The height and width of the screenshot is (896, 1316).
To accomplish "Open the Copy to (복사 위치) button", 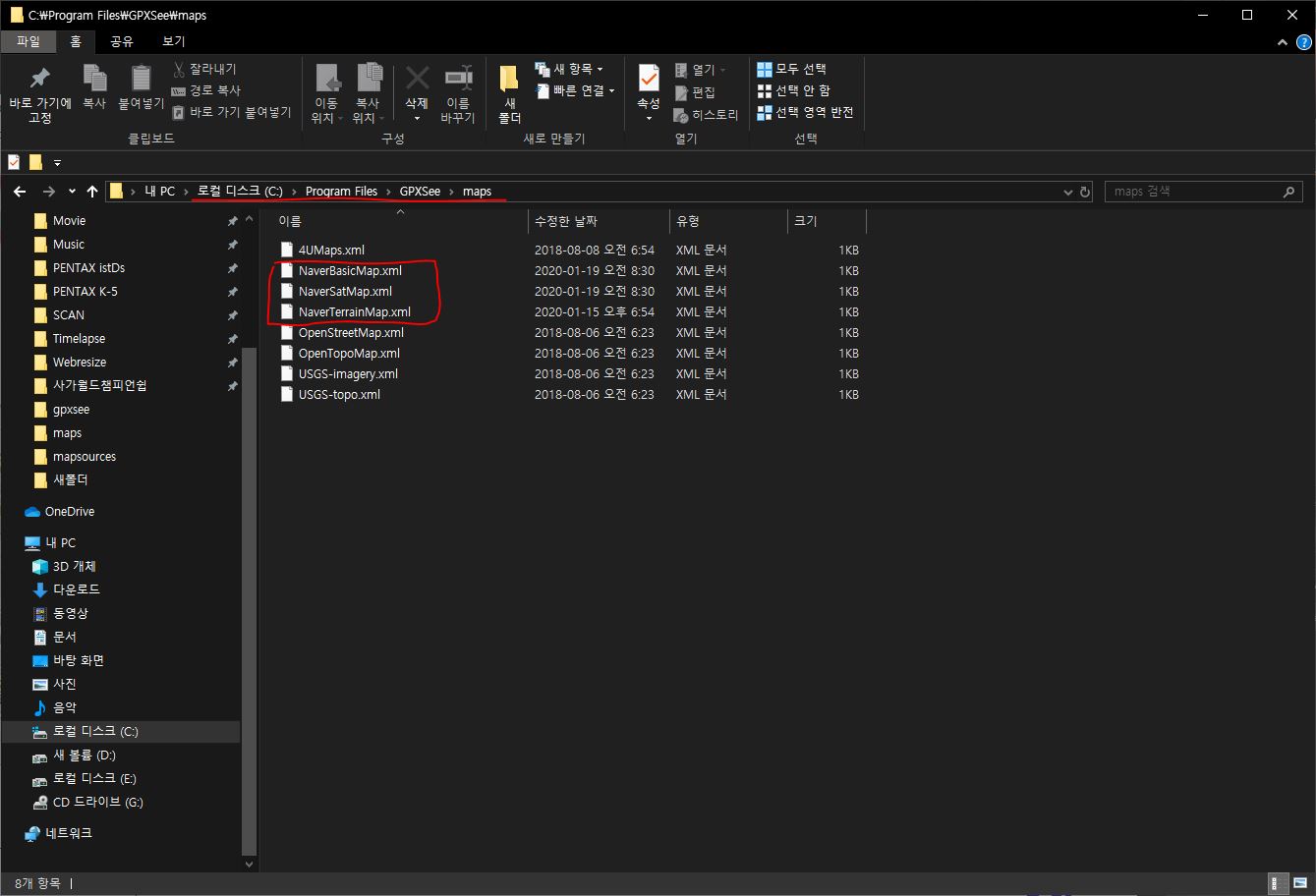I will [368, 94].
